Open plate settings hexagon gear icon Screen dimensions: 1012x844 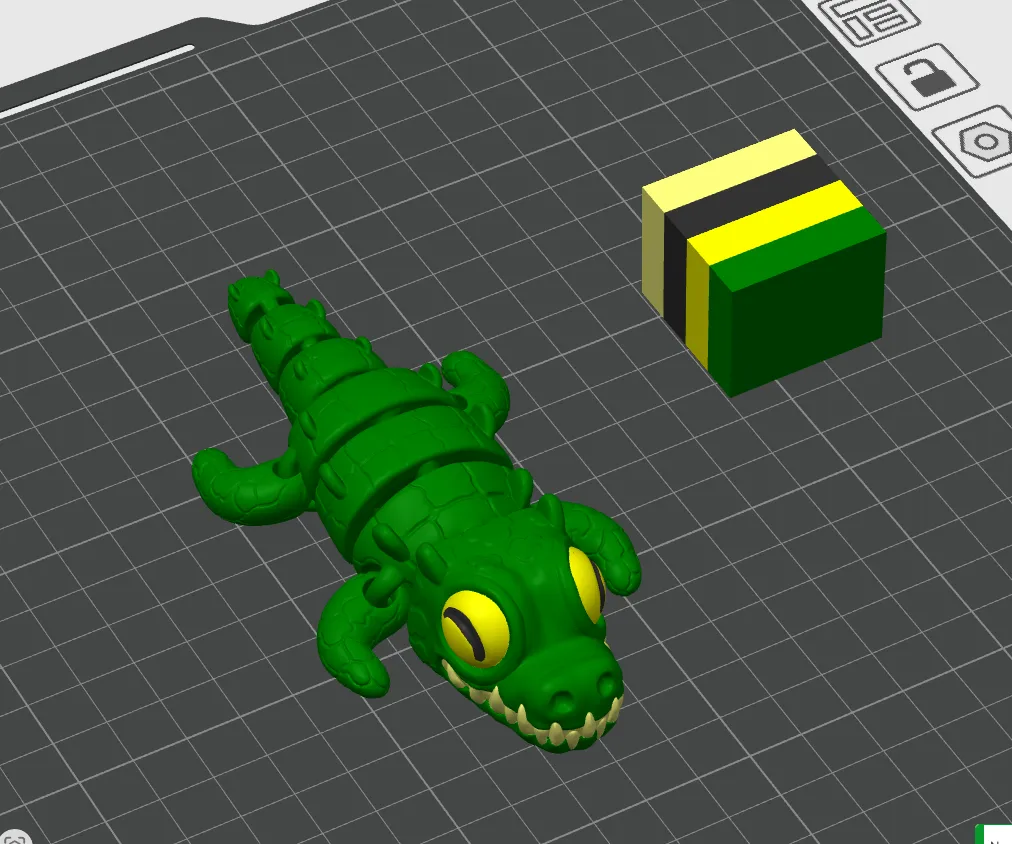coord(980,140)
